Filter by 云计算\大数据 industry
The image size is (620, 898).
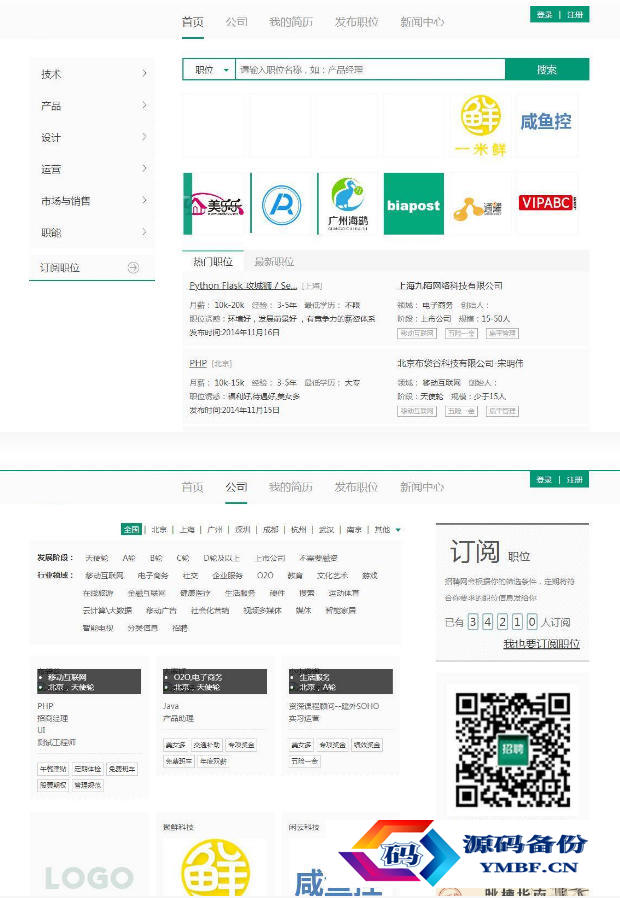[x=107, y=611]
